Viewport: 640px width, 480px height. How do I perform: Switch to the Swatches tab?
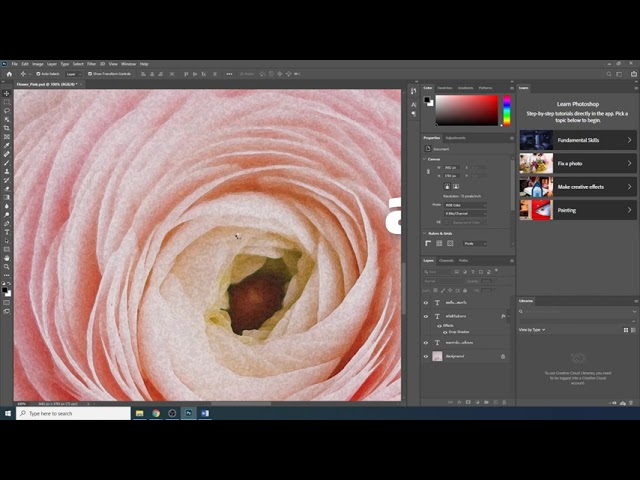coord(444,88)
